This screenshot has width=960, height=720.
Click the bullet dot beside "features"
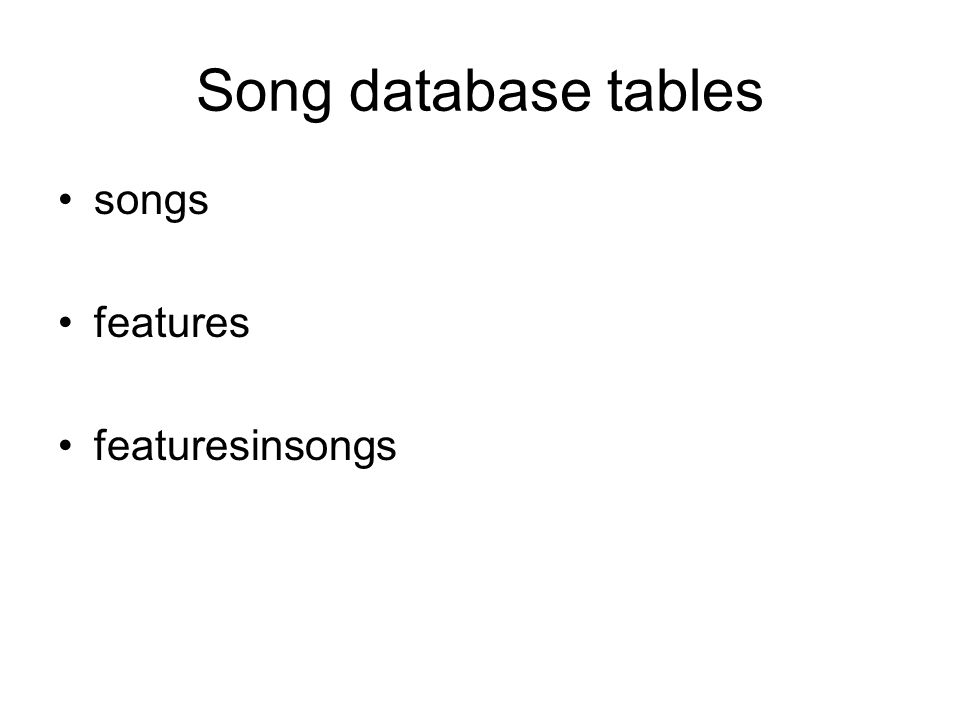tap(66, 322)
